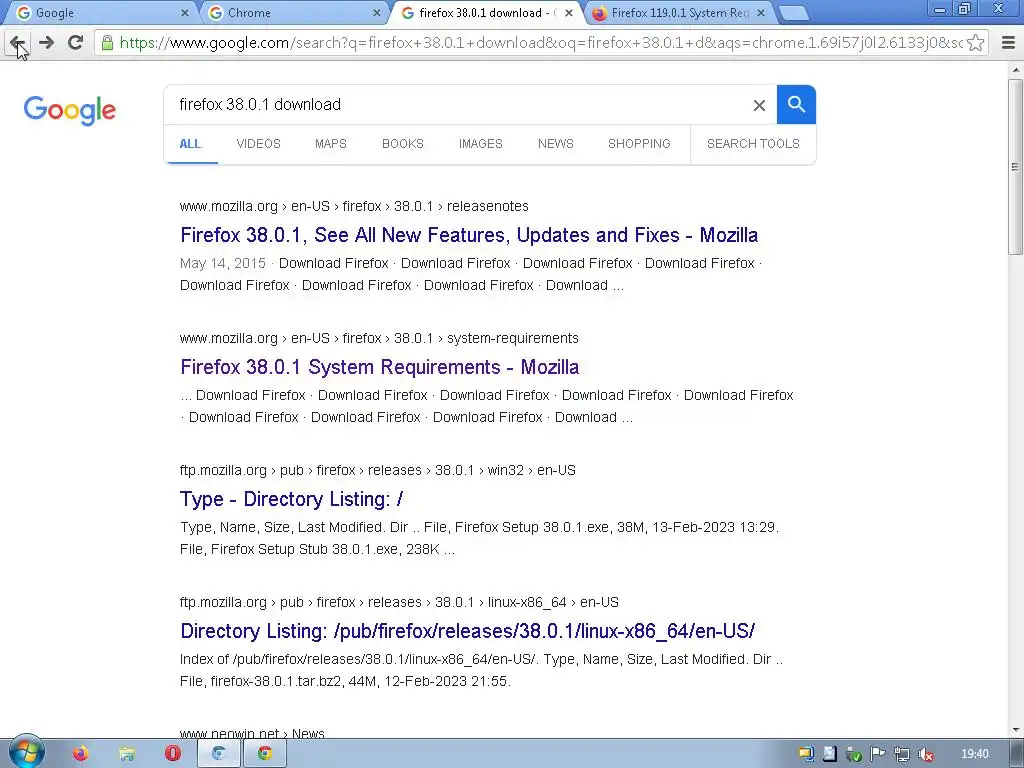Image resolution: width=1024 pixels, height=768 pixels.
Task: Click the mozilla.org system-requirements breadcrumb URL
Action: 379,338
